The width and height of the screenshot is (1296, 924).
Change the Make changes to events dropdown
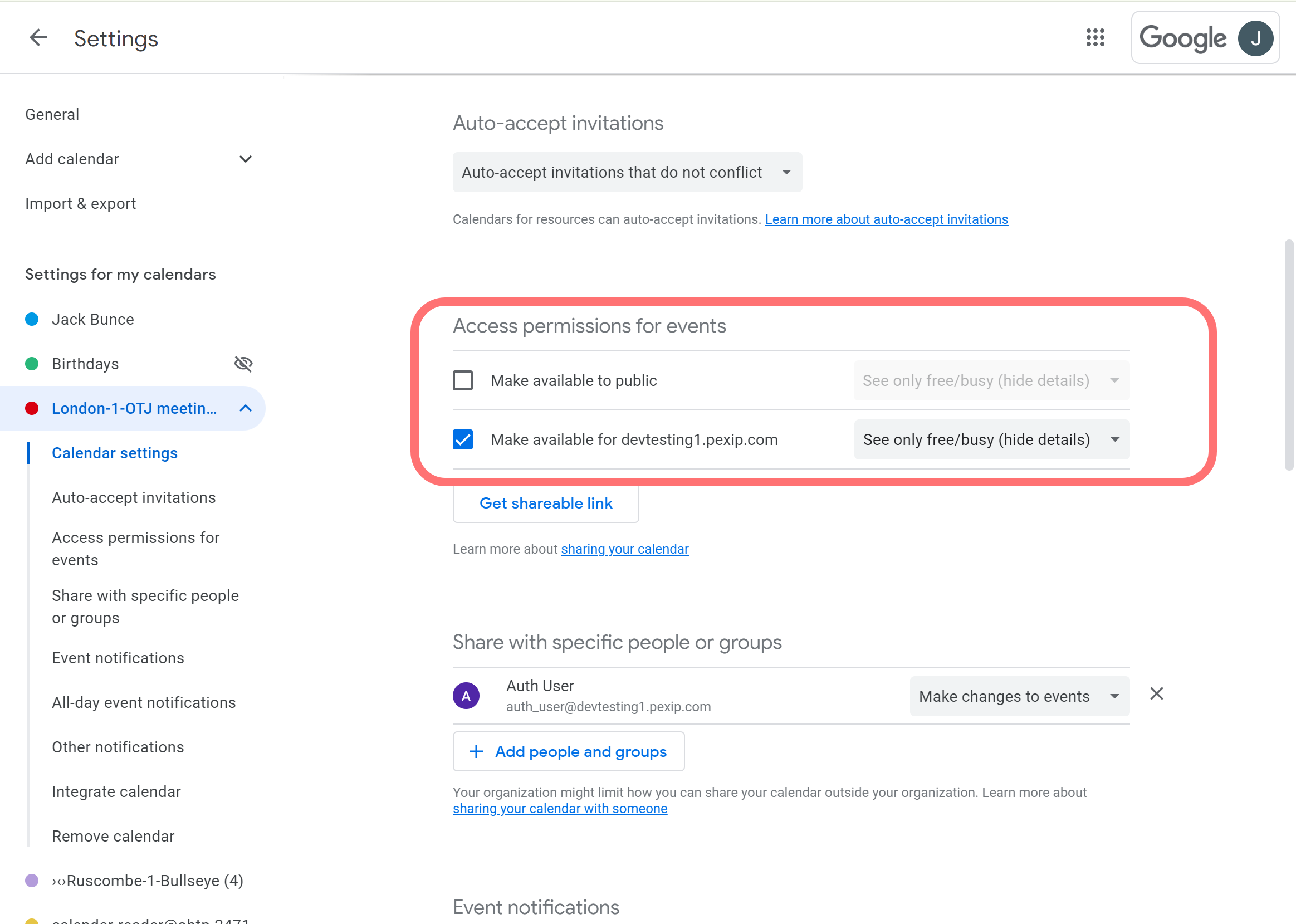[x=1019, y=696]
